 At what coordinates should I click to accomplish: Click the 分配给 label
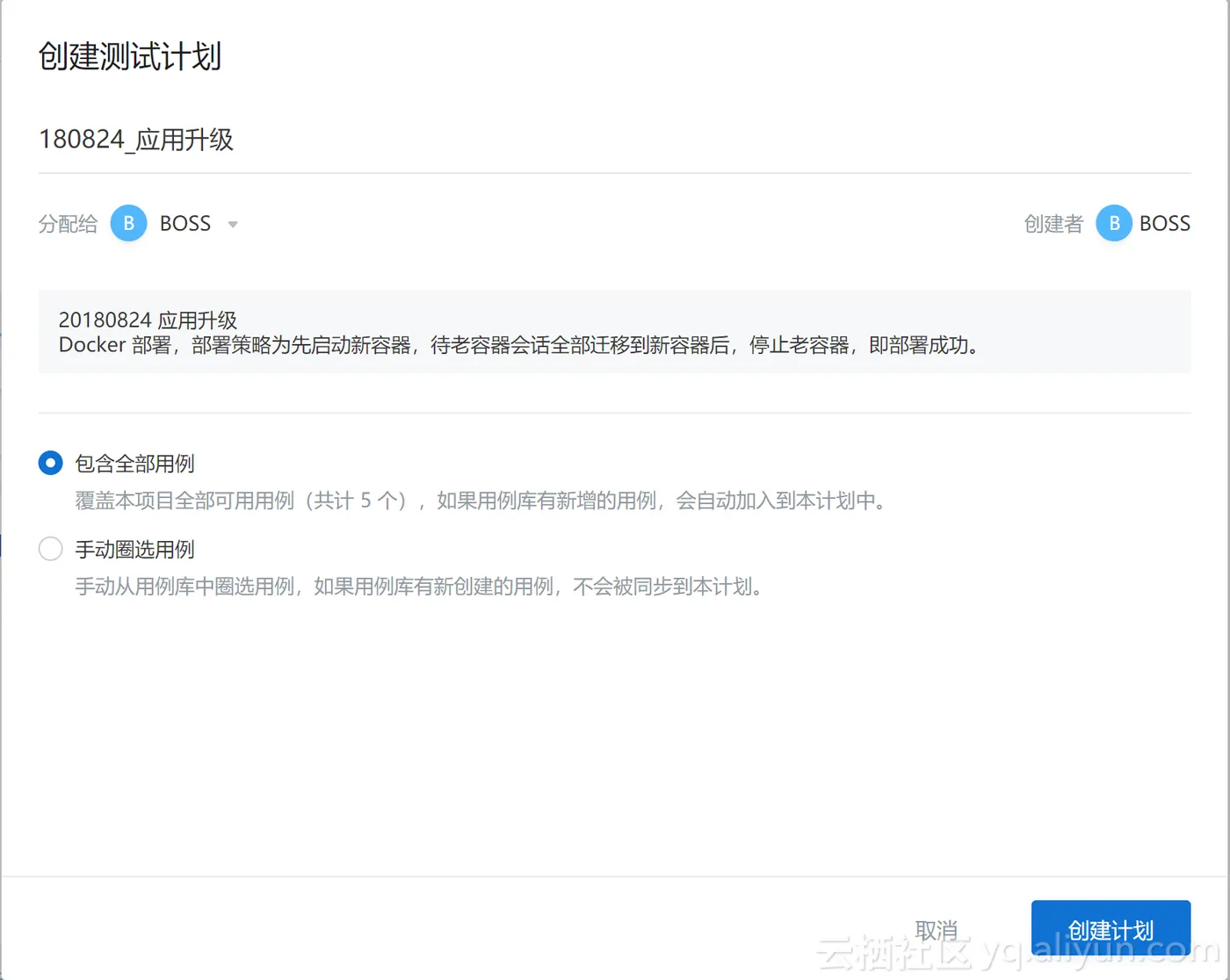tap(68, 224)
